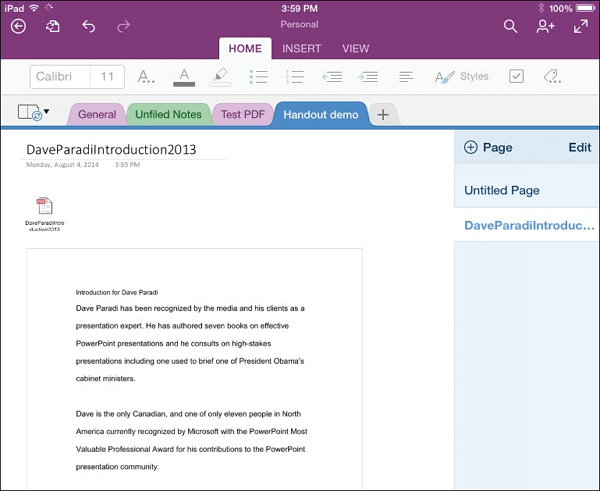Tap the back arrow button
This screenshot has height=491, width=600.
click(x=18, y=27)
